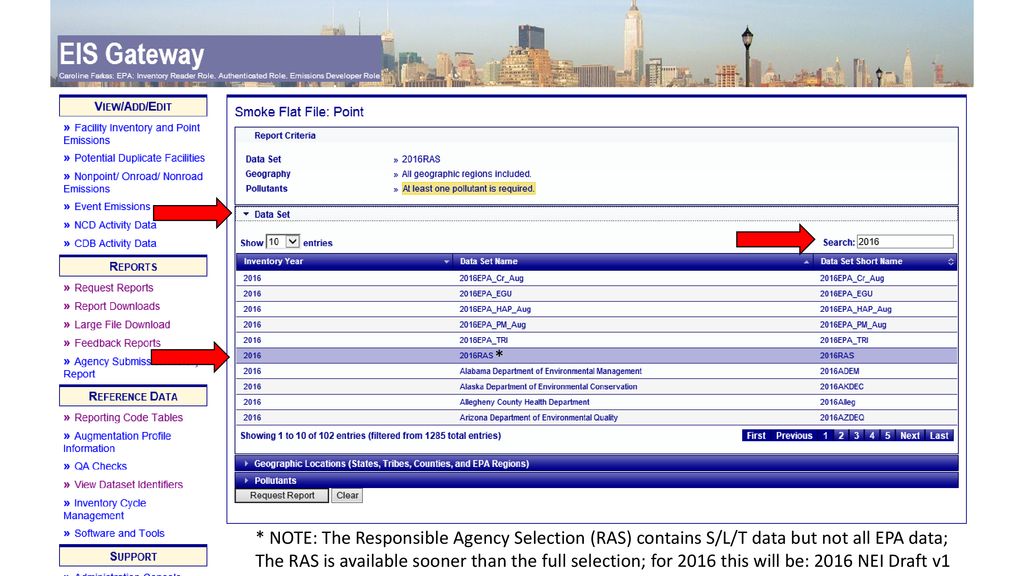Viewport: 1024px width, 576px height.
Task: Go to First page of results
Action: click(x=756, y=436)
